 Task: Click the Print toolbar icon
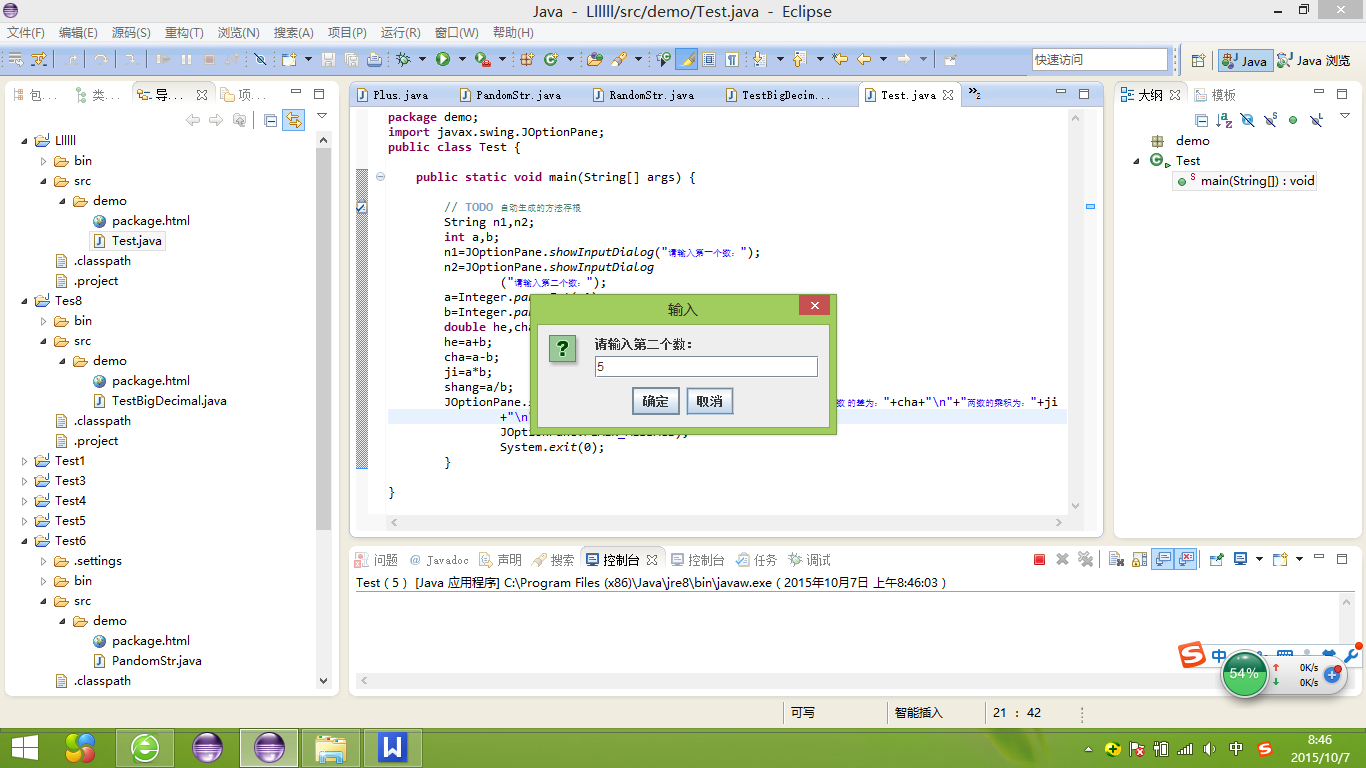374,59
